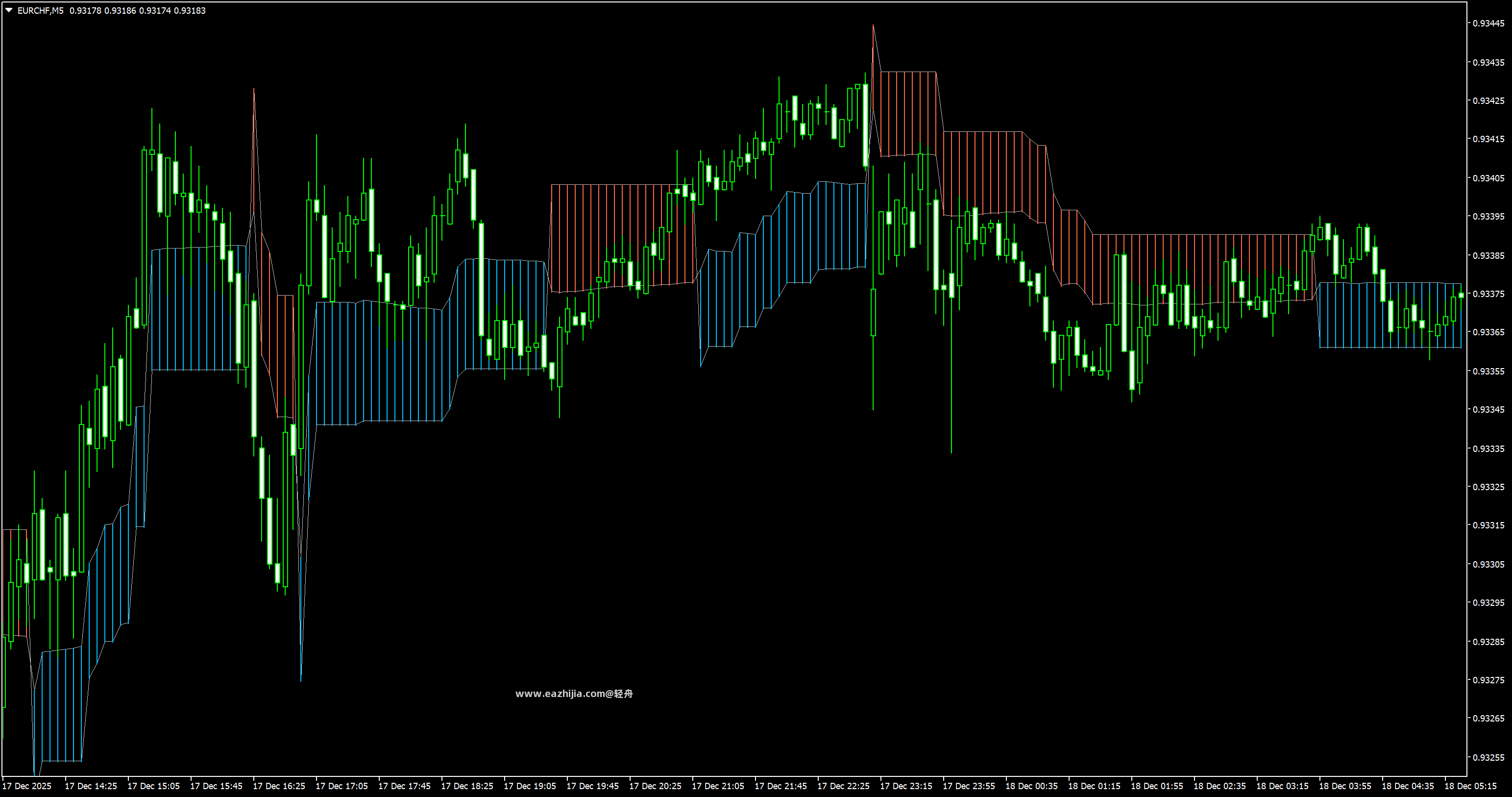Click the 0.93325 price scale label
Screen dimensions: 1512x797
[1488, 487]
